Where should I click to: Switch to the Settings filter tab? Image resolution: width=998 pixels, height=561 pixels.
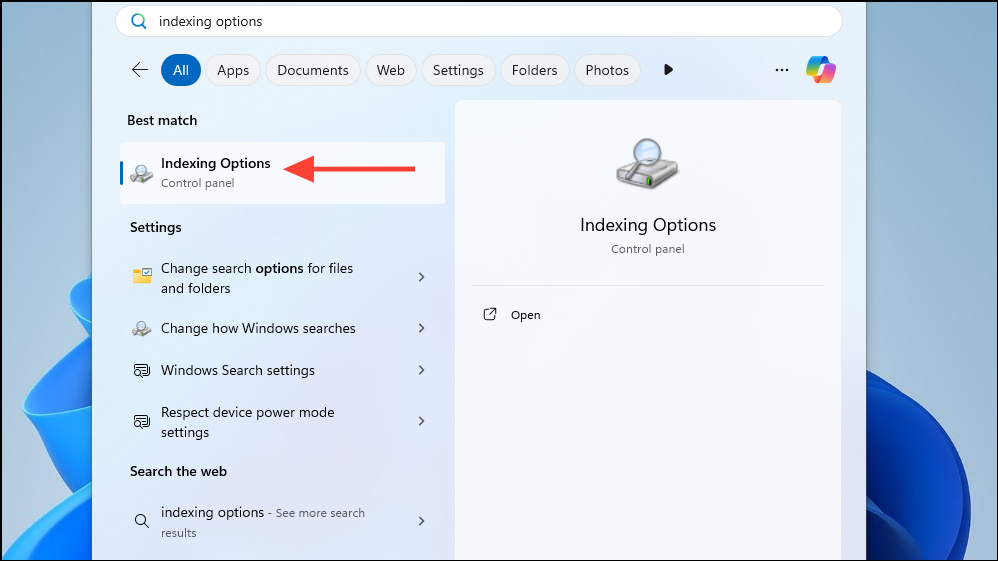(458, 70)
